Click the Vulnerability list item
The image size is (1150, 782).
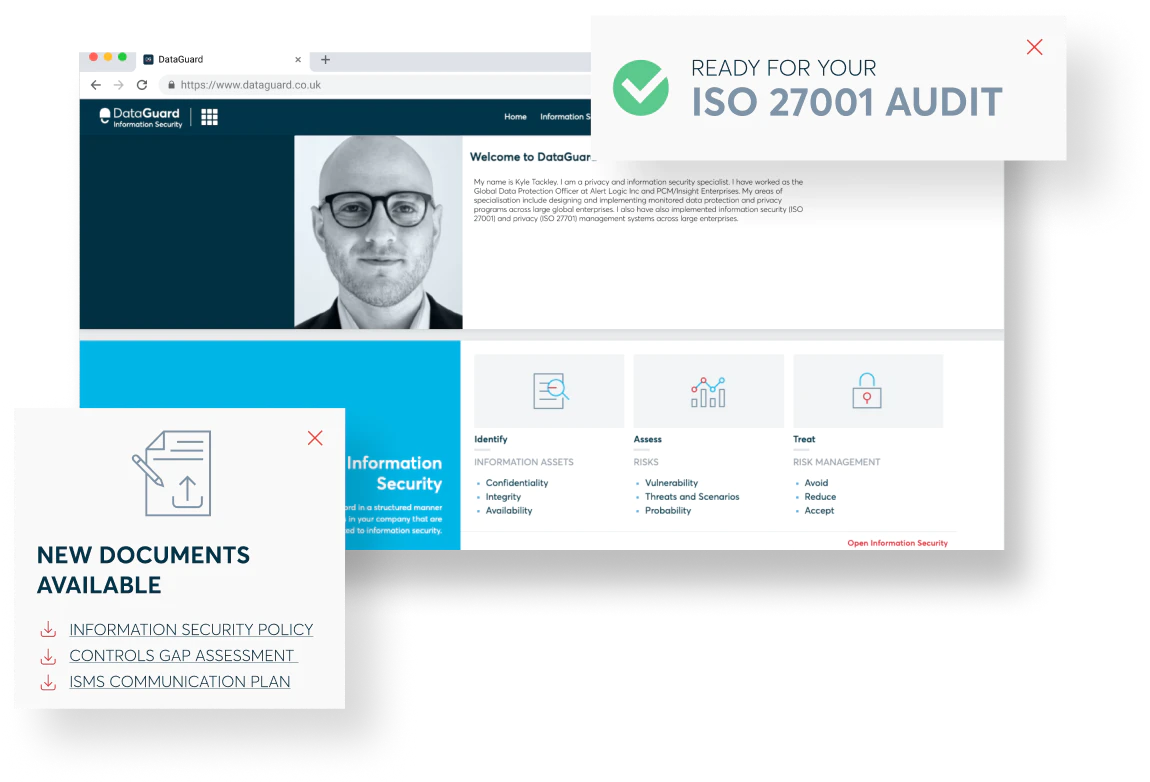(671, 483)
